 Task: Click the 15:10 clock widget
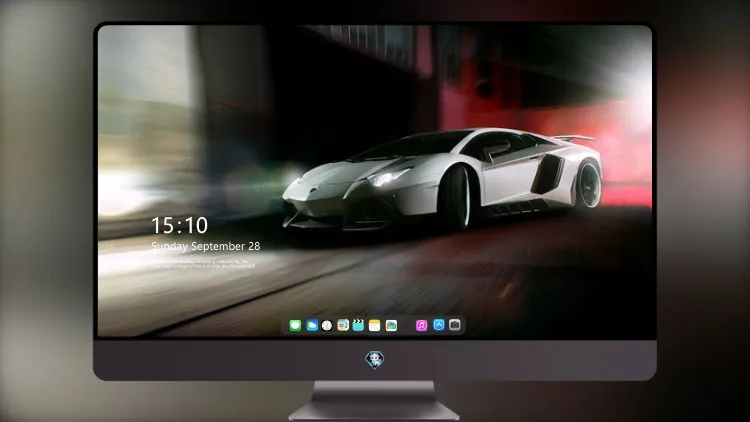click(179, 225)
